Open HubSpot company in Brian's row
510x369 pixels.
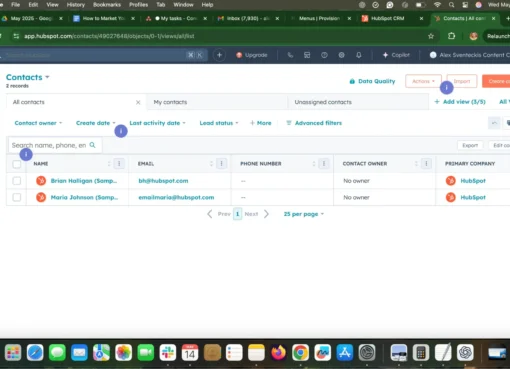click(473, 181)
